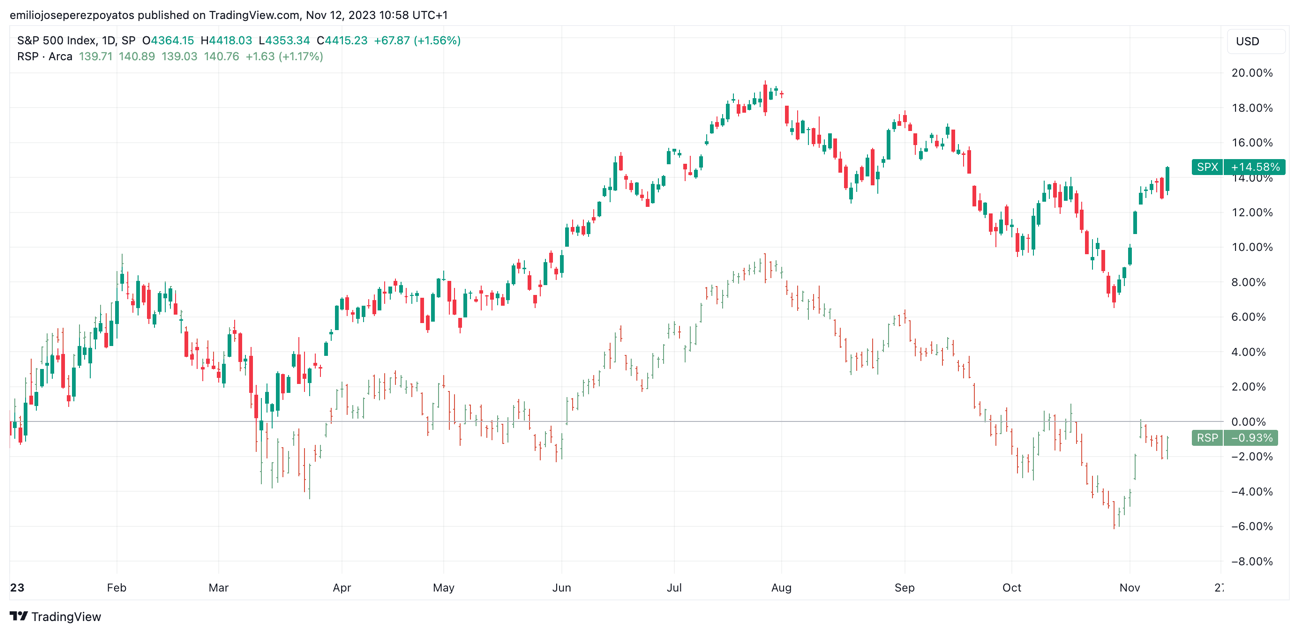Viewport: 1299px width, 633px height.
Task: Click the 0.00% price scale label
Action: (x=1254, y=422)
